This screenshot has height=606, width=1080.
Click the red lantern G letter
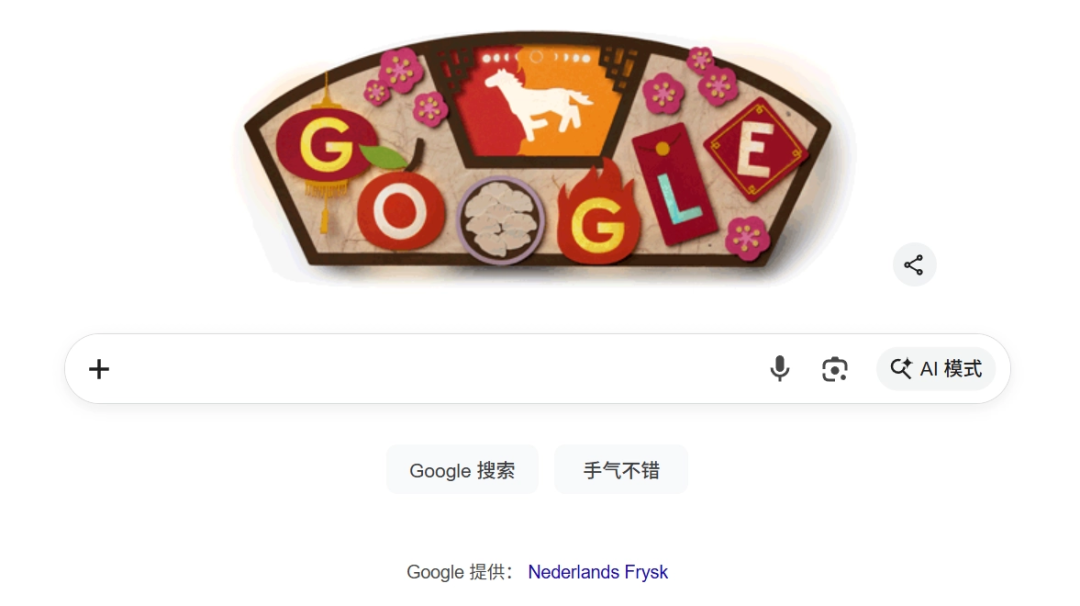point(324,143)
